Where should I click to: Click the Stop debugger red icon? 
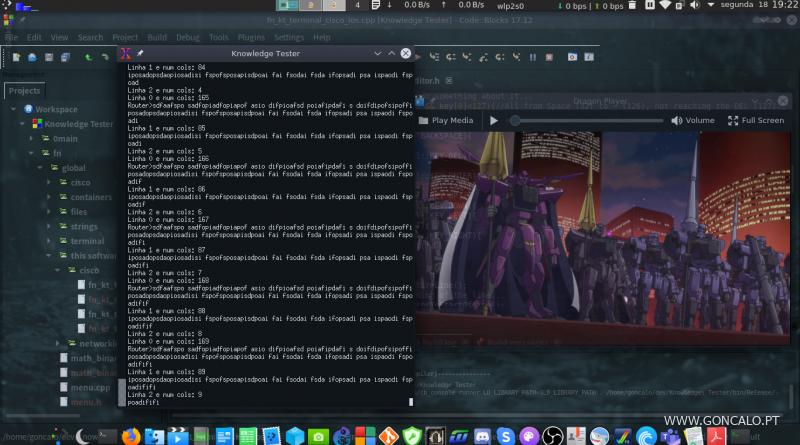(549, 57)
